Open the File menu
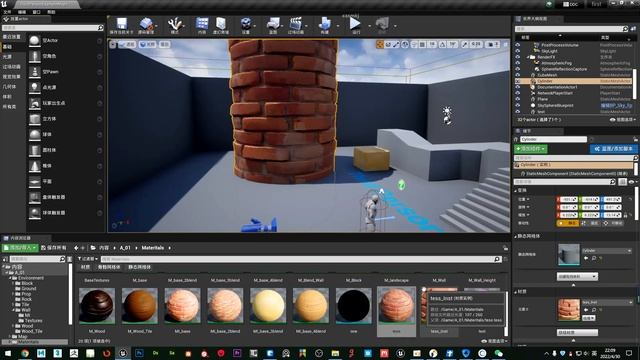 click(x=7, y=12)
